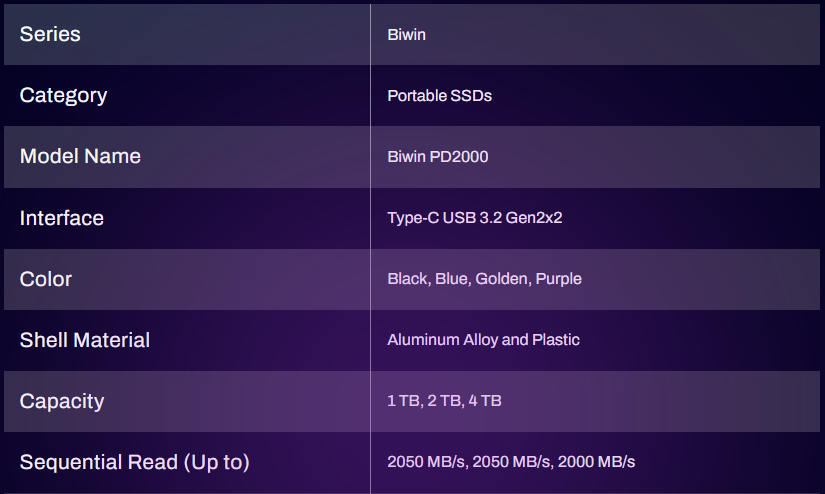The height and width of the screenshot is (494, 825).
Task: Click the Color row label
Action: coord(46,279)
